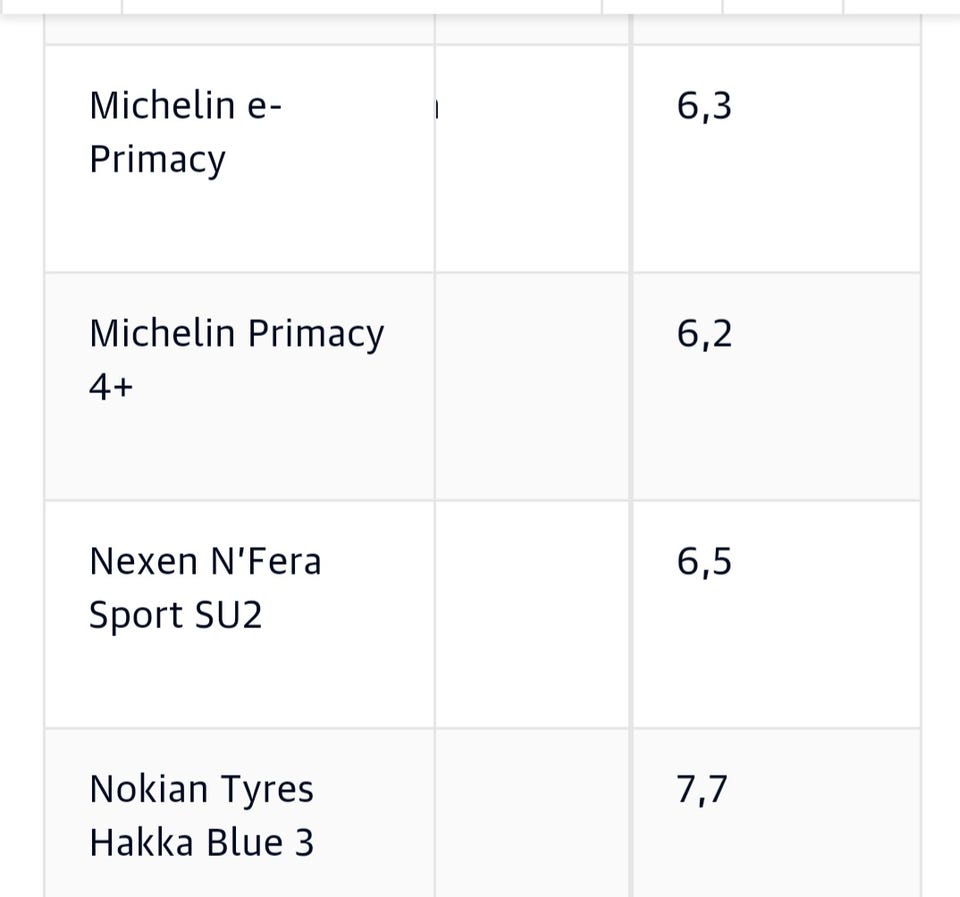Click the '4+' text under Michelin Primacy
Viewport: 960px width, 897px height.
[x=110, y=386]
